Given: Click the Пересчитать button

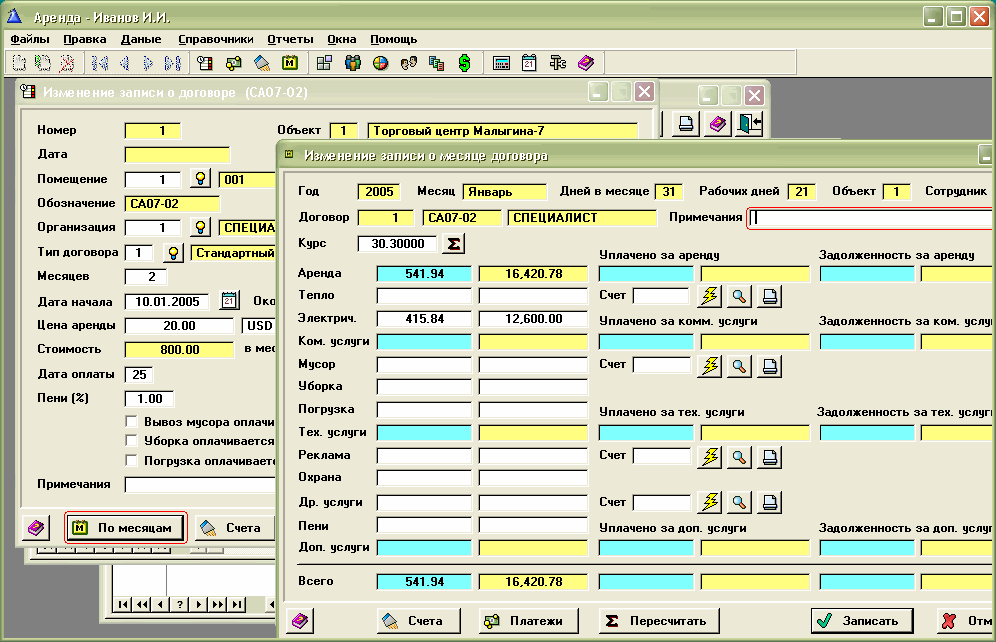Looking at the screenshot, I should point(658,620).
